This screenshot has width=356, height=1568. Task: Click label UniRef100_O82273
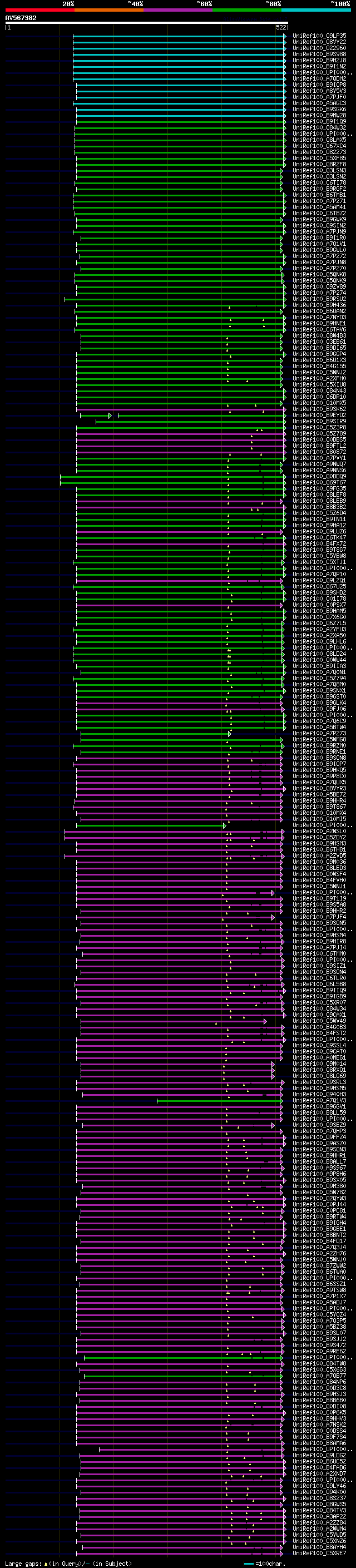coord(319,152)
